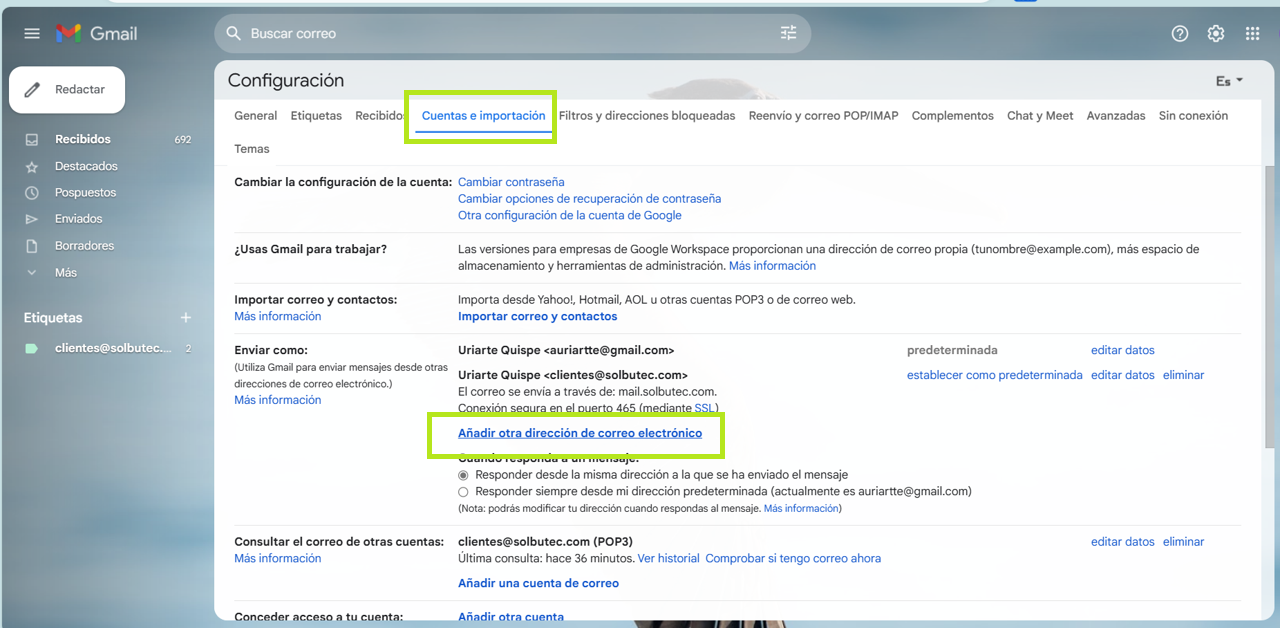Open the Destacados starred folder
The height and width of the screenshot is (628, 1280).
click(x=86, y=166)
